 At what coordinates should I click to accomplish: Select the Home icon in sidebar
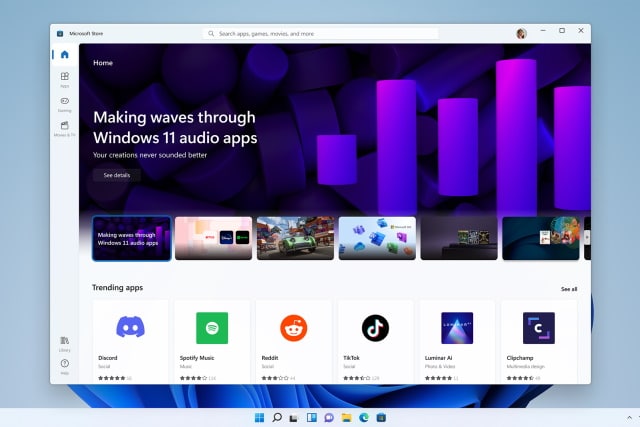click(64, 54)
